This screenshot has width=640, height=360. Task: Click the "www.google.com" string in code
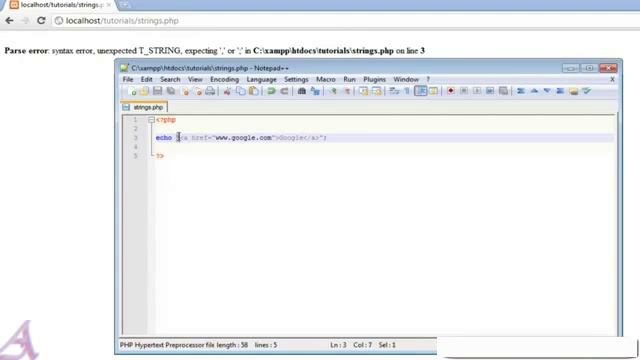click(x=242, y=138)
